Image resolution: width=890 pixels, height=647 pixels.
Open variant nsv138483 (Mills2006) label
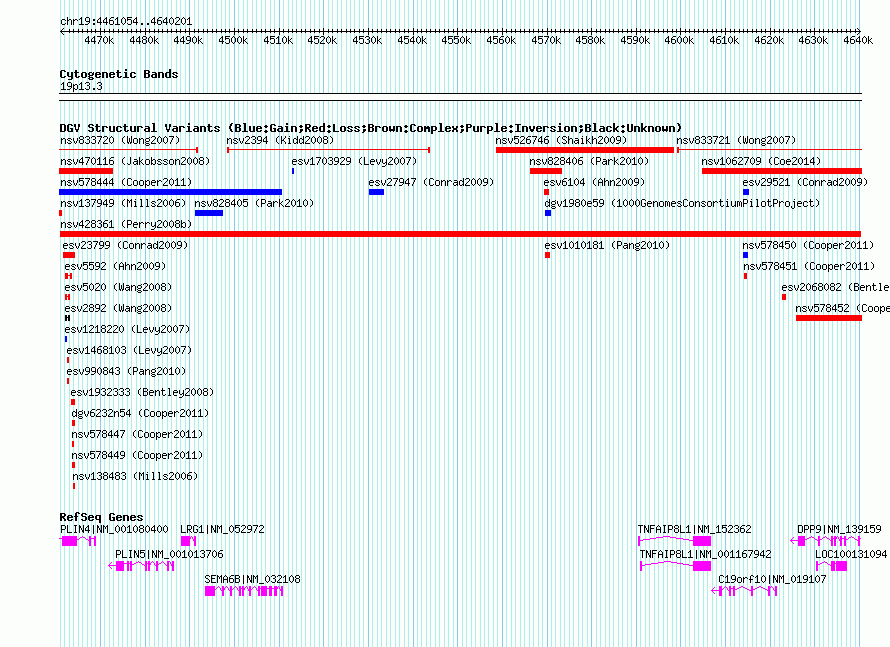[135, 476]
